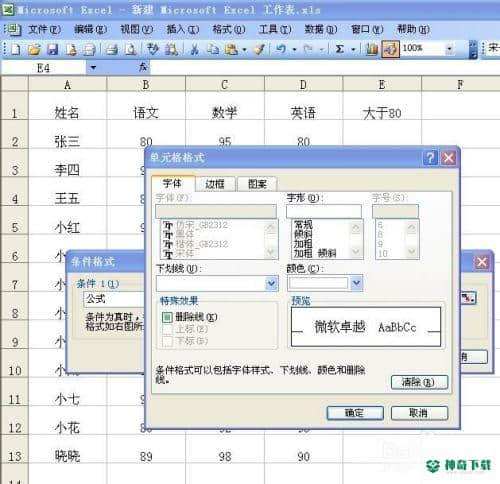Click the 清除 button
This screenshot has height=484, width=500.
point(419,382)
